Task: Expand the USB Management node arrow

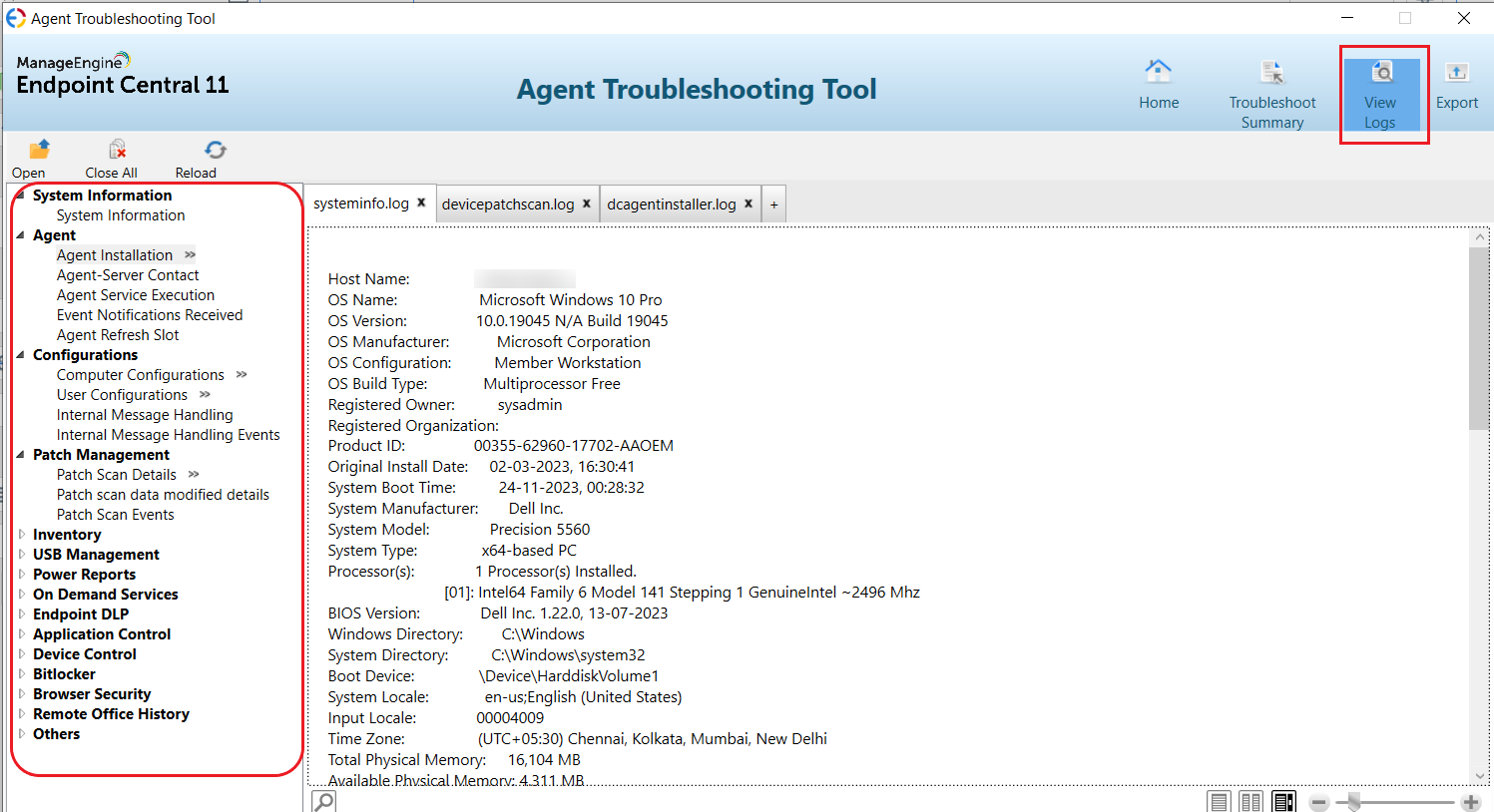Action: coord(21,555)
